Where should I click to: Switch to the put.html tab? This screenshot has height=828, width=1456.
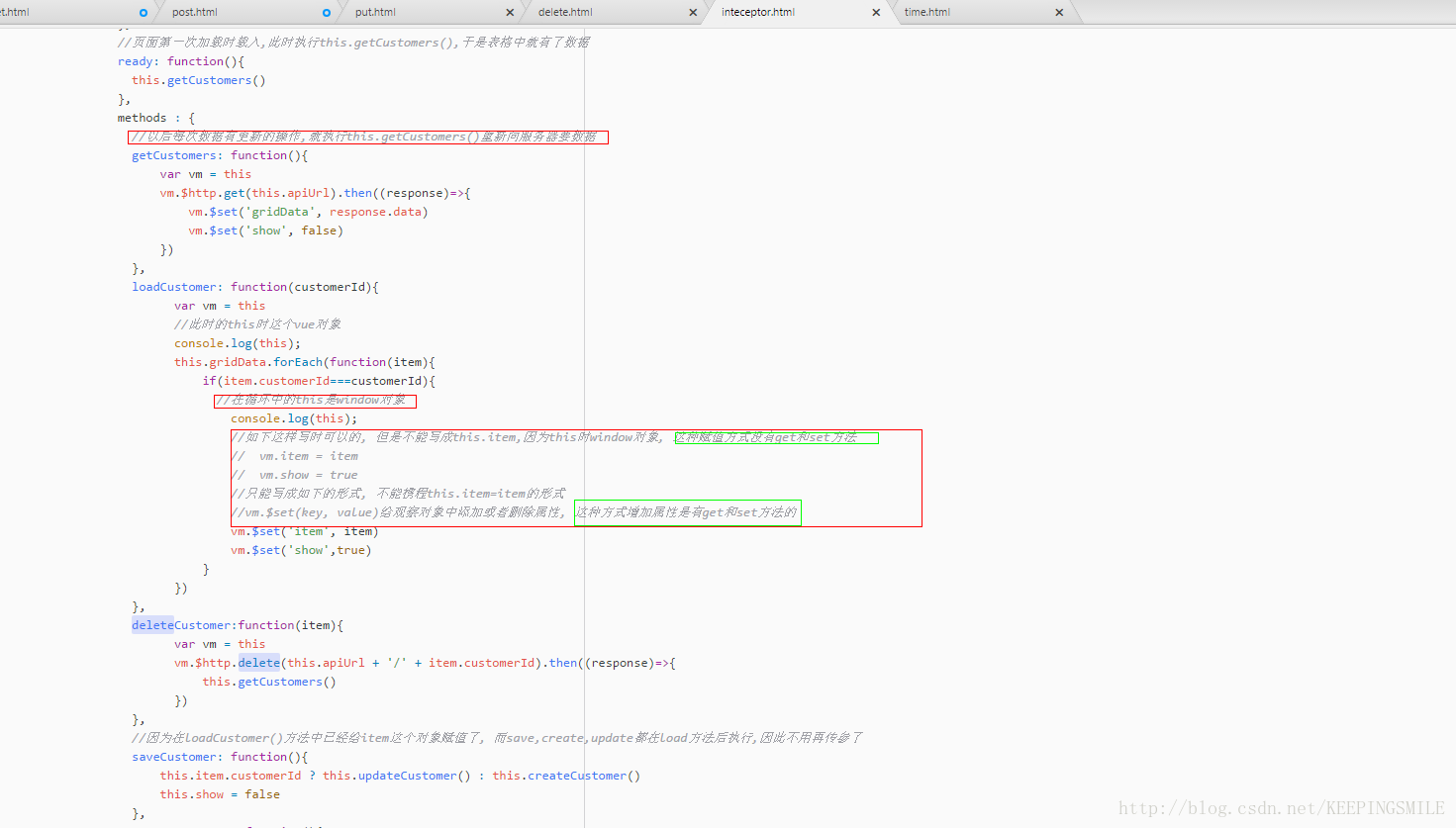[x=375, y=12]
